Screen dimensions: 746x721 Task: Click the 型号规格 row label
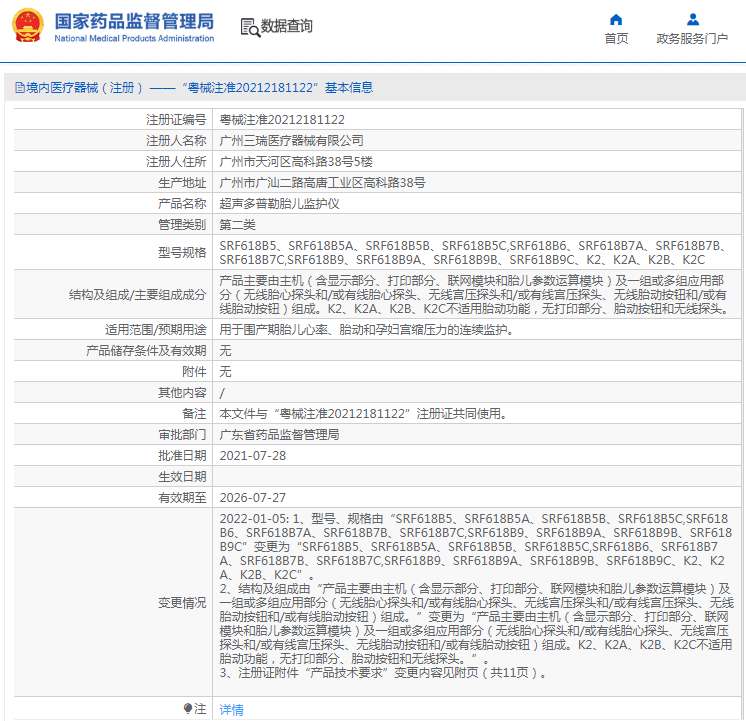[x=182, y=253]
